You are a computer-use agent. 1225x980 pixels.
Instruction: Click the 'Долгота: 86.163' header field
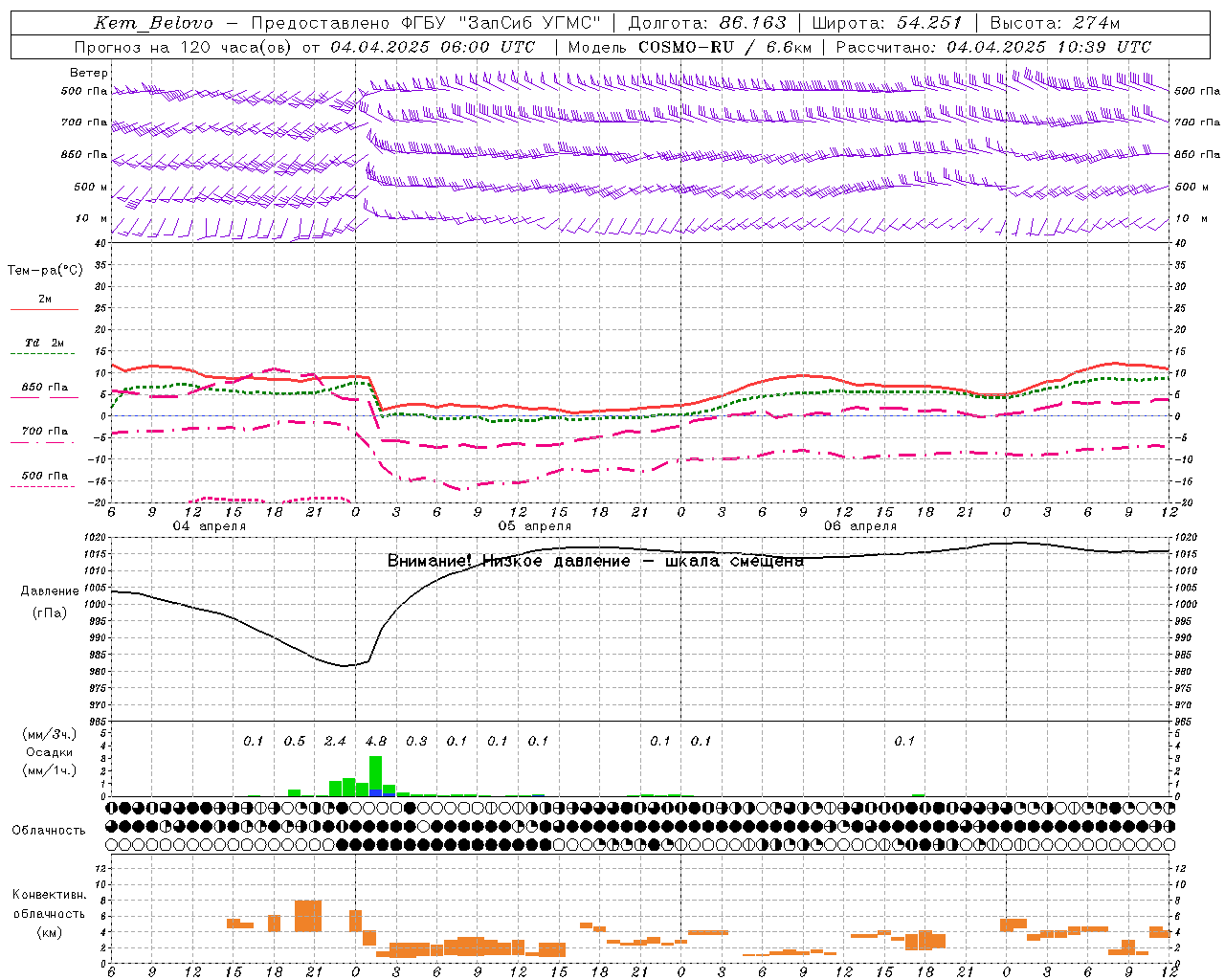pos(707,23)
